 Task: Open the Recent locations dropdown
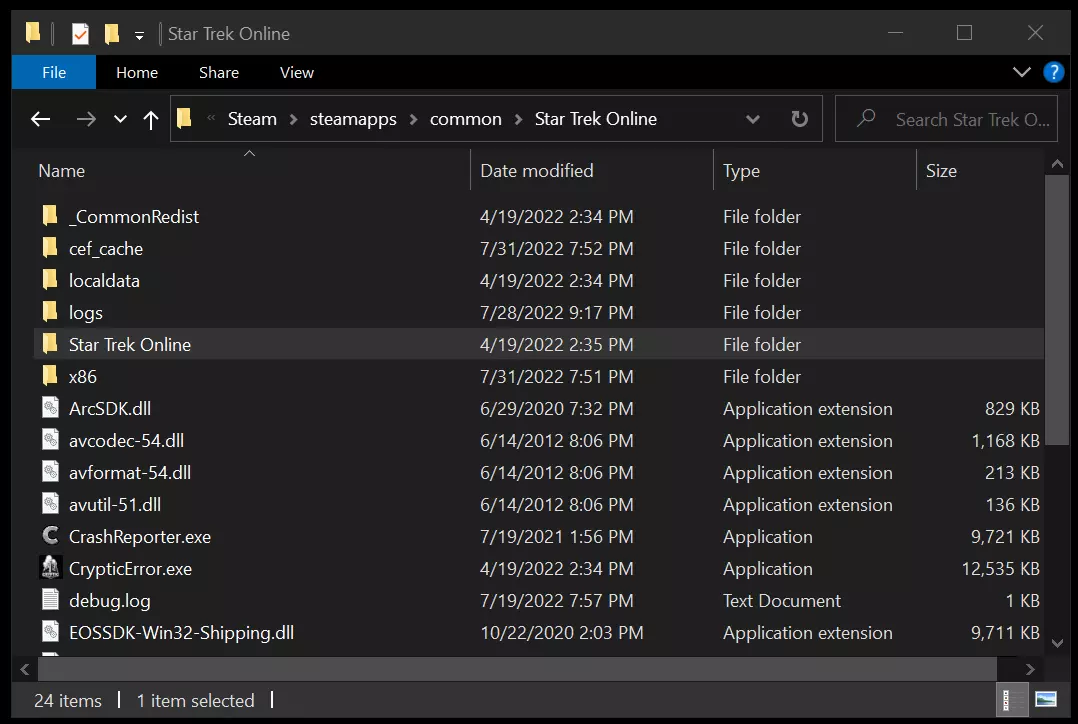coord(120,120)
